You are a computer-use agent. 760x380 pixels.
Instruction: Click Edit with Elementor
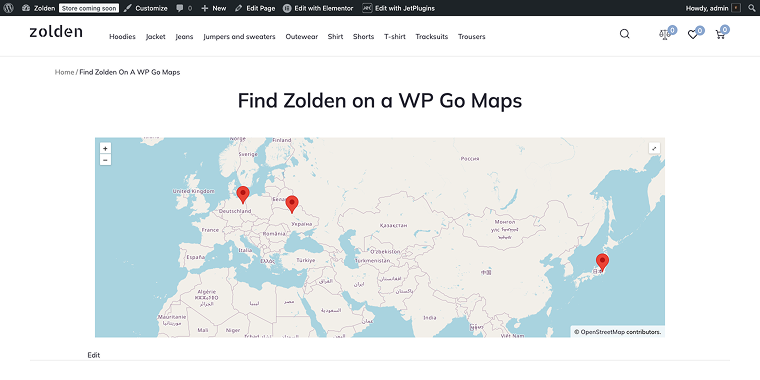[x=318, y=8]
